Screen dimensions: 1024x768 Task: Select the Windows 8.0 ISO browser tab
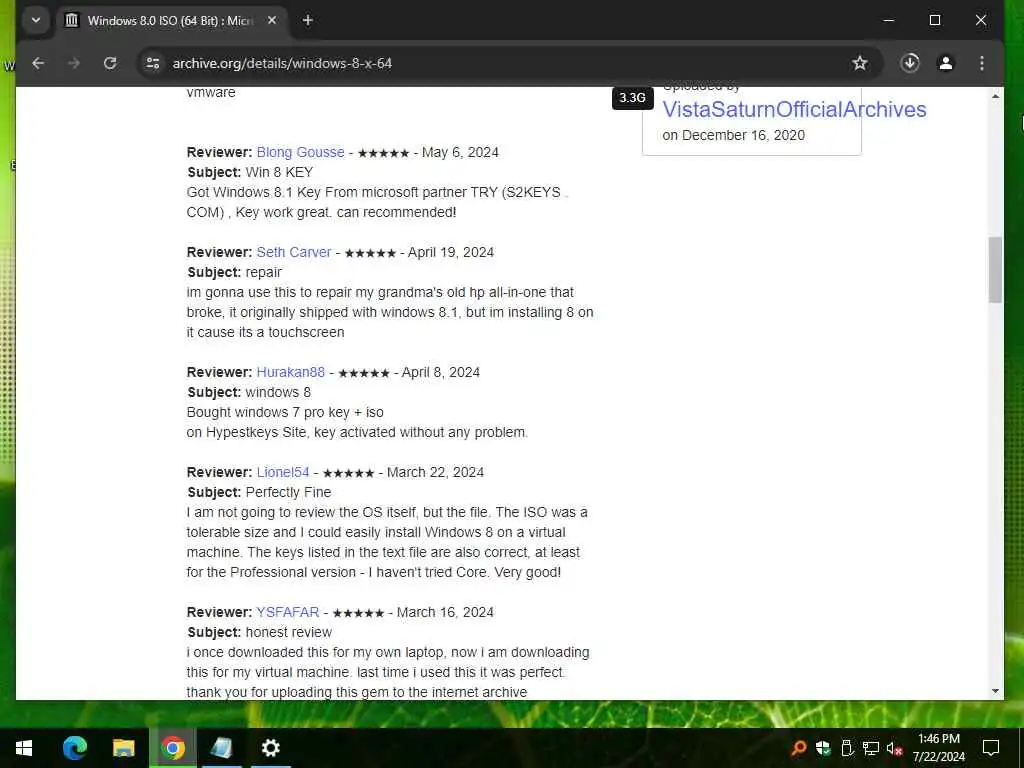170,21
